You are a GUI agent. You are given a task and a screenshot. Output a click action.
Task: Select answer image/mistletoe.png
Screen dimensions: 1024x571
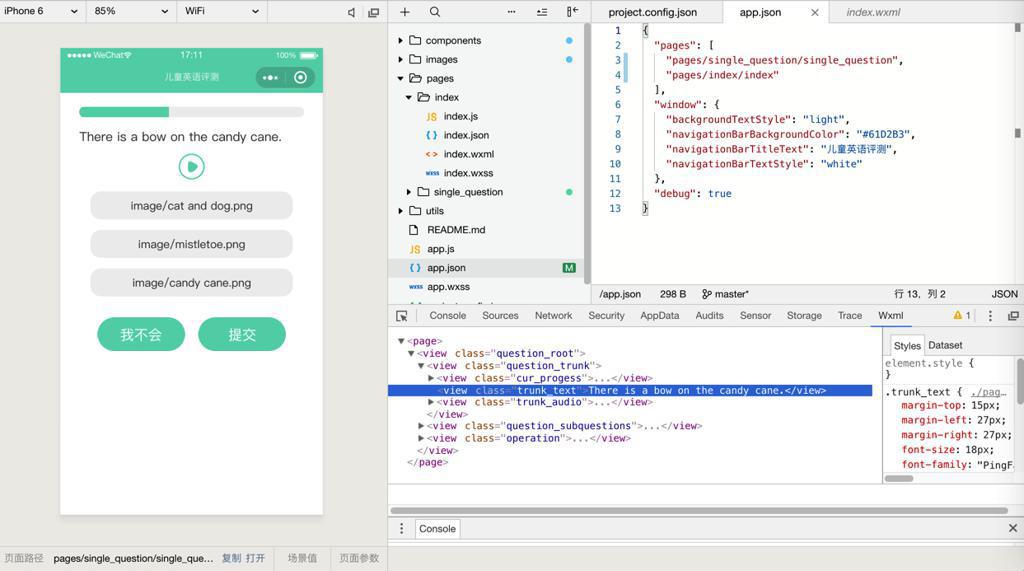(191, 244)
